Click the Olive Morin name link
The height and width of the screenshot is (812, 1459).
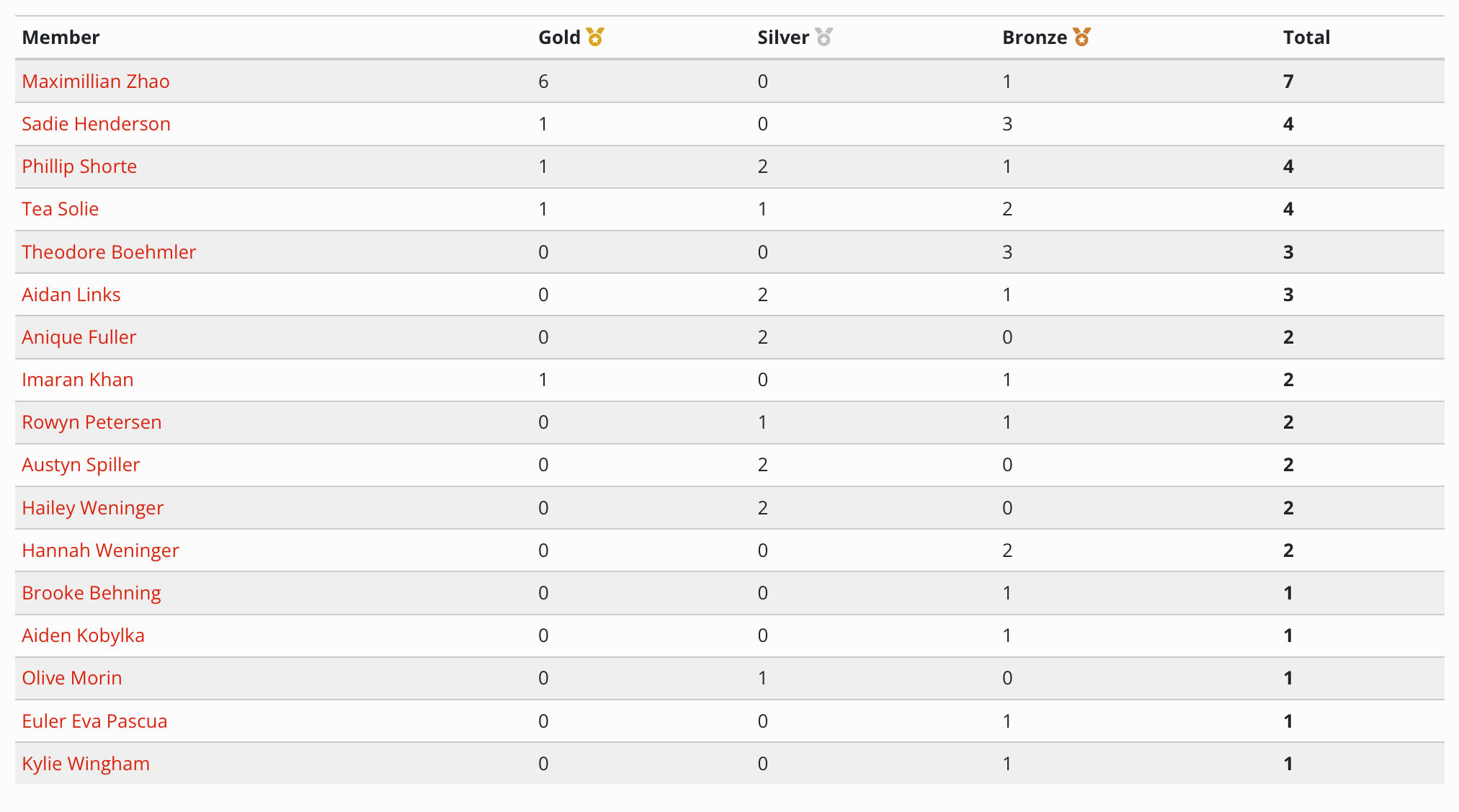tap(72, 678)
